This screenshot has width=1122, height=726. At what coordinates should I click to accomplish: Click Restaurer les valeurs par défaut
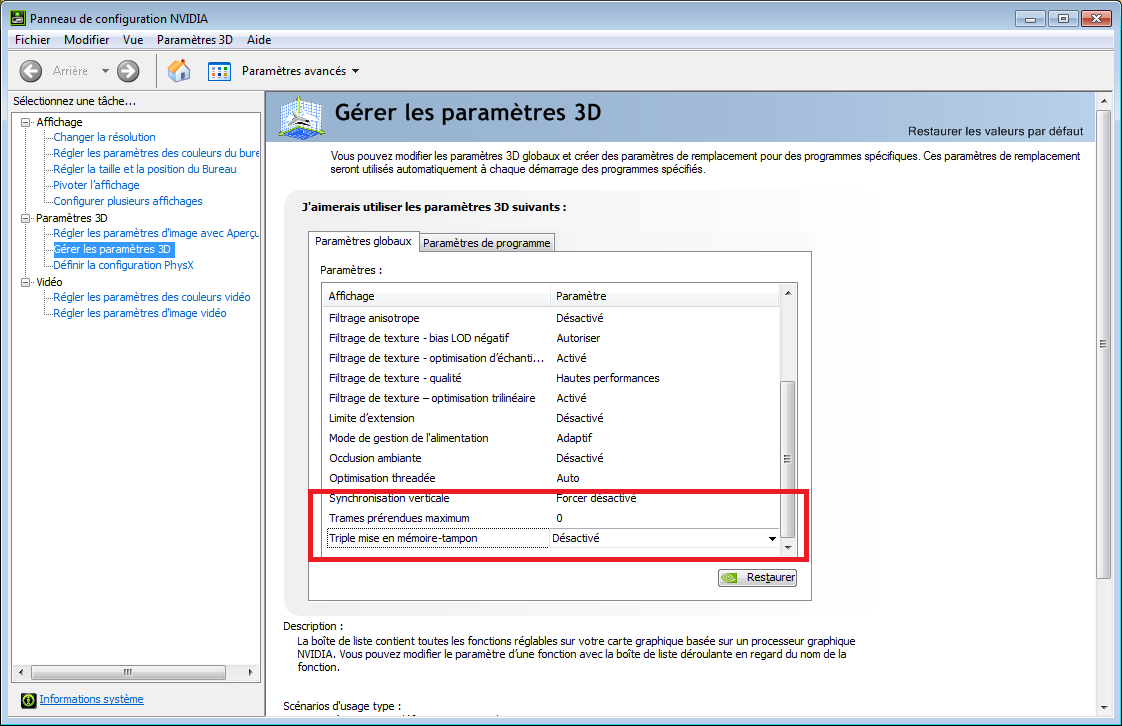[x=995, y=131]
